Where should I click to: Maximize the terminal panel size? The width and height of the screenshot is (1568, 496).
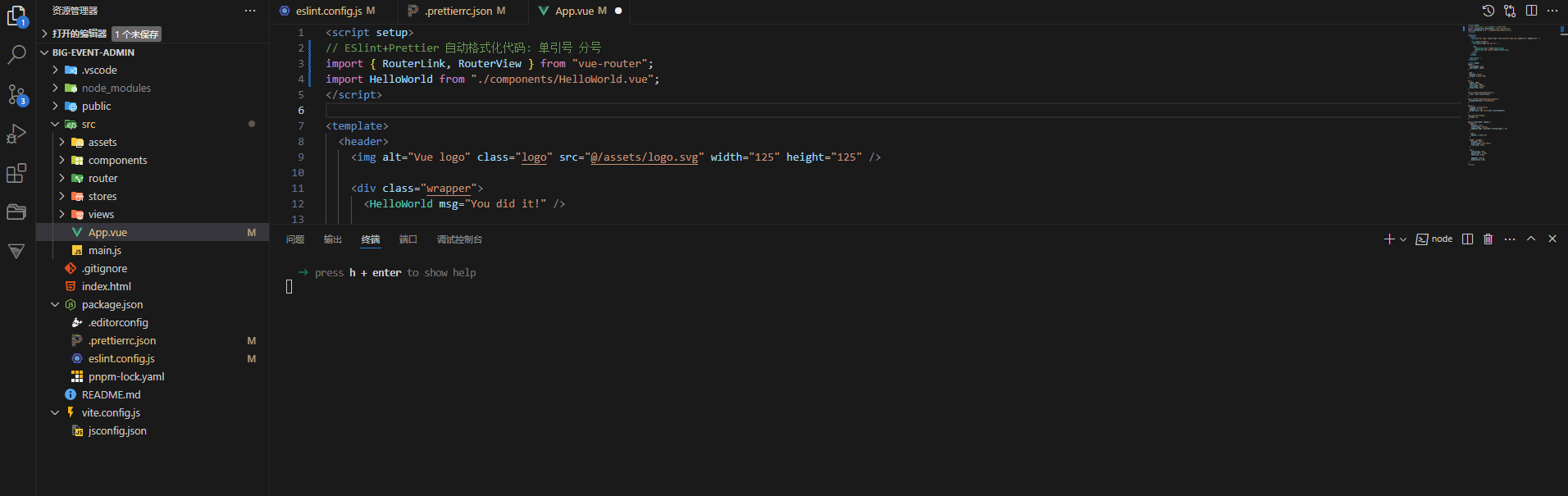click(x=1531, y=239)
